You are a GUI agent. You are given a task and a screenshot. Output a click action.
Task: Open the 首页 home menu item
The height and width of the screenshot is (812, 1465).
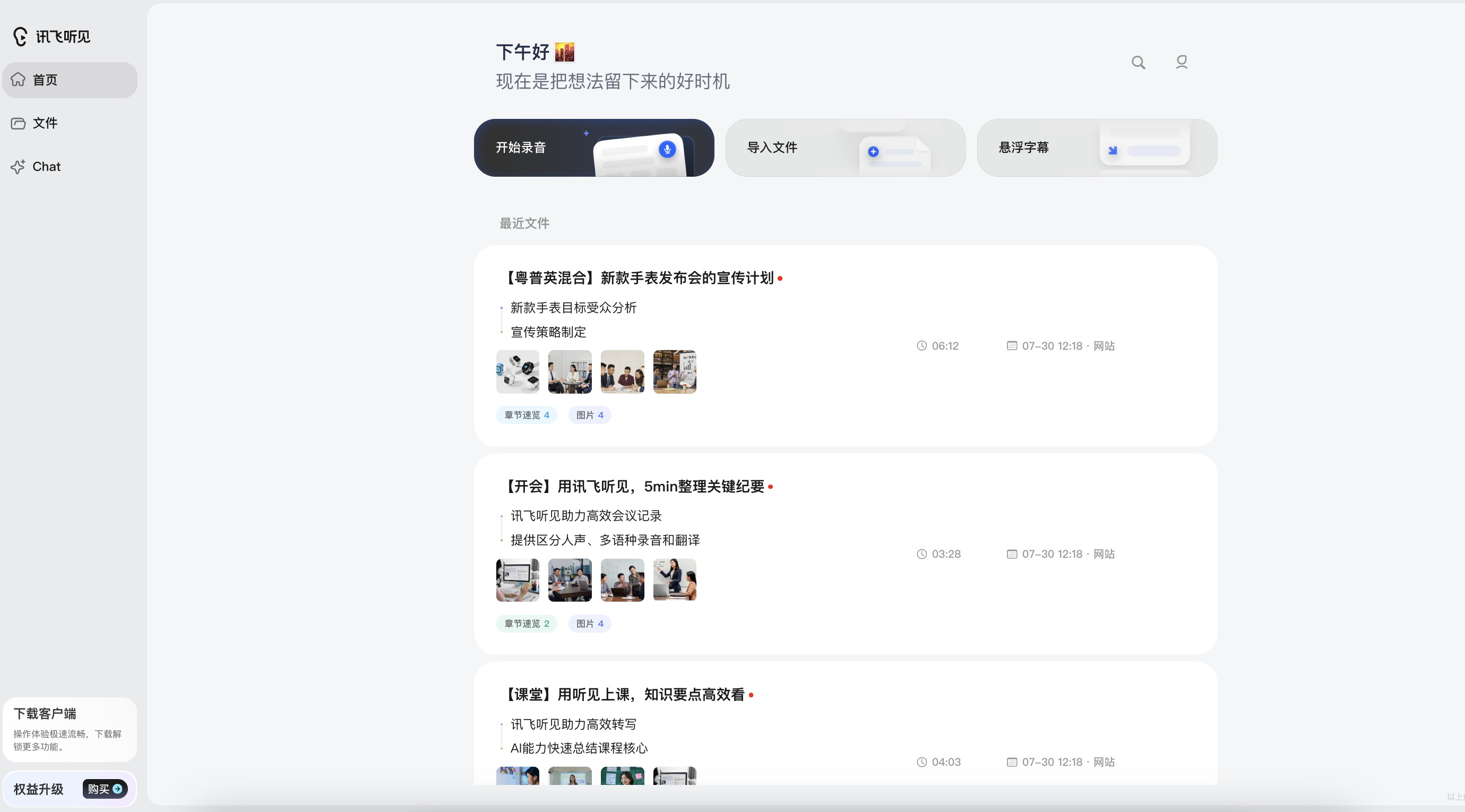[70, 80]
